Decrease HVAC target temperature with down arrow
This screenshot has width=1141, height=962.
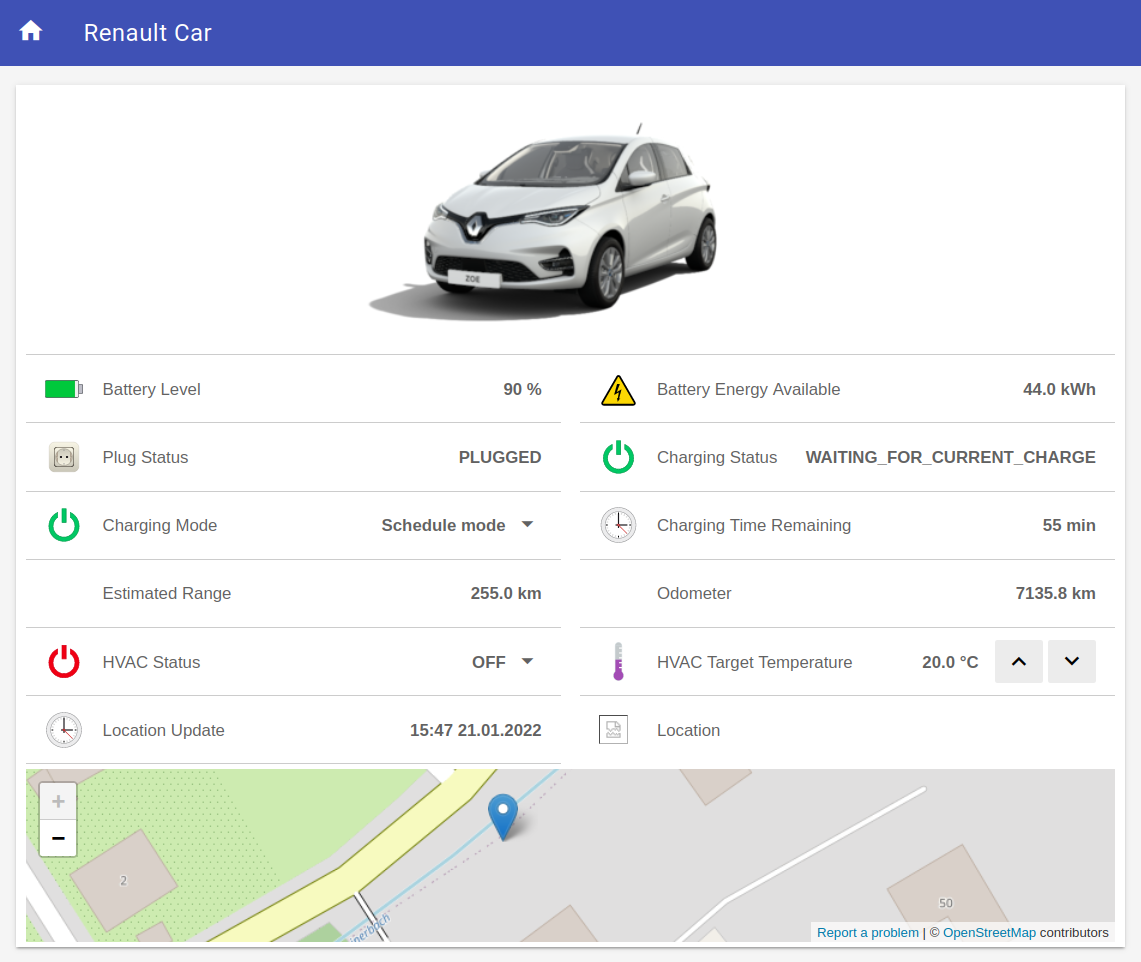1072,662
